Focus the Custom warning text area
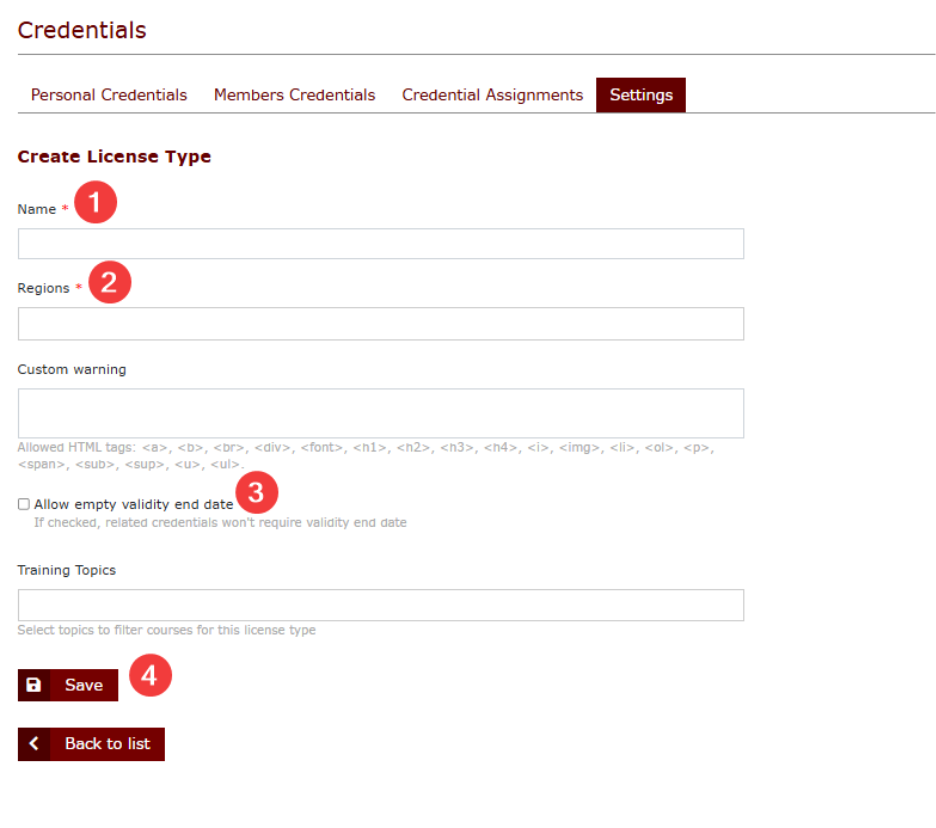Viewport: 936px width, 828px height. pyautogui.click(x=380, y=413)
